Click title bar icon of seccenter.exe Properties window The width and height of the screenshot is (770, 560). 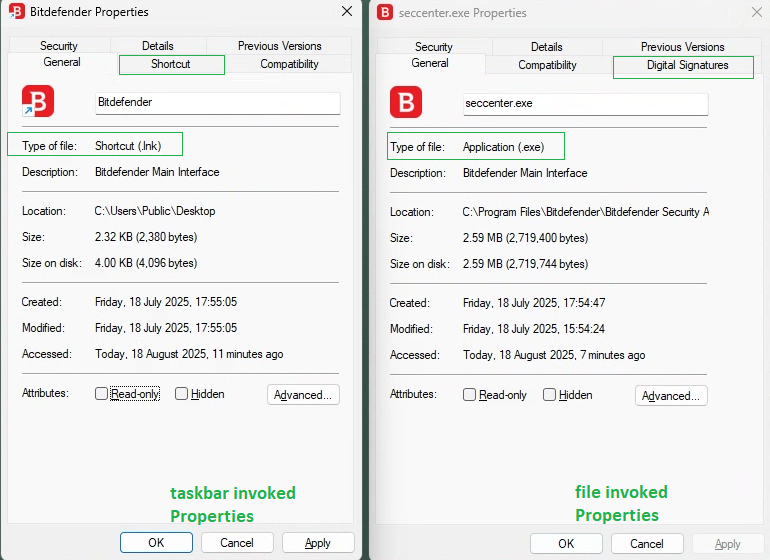[x=385, y=12]
